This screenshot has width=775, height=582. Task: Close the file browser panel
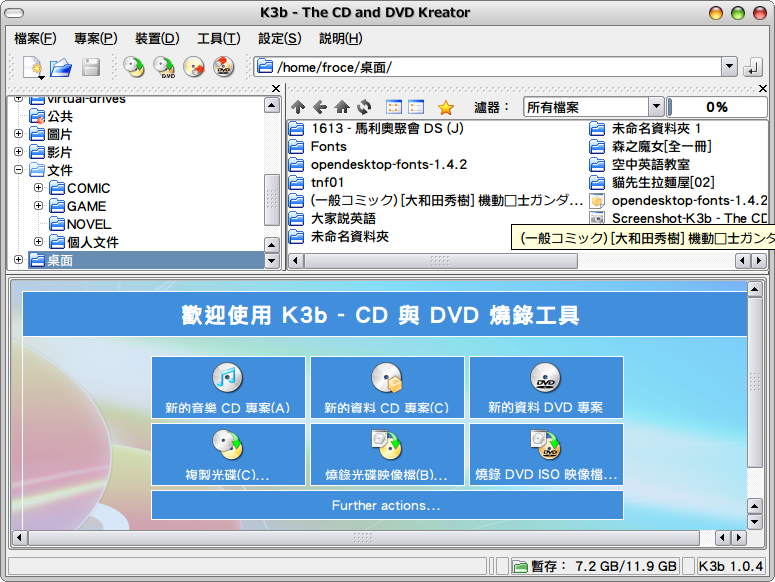(763, 88)
